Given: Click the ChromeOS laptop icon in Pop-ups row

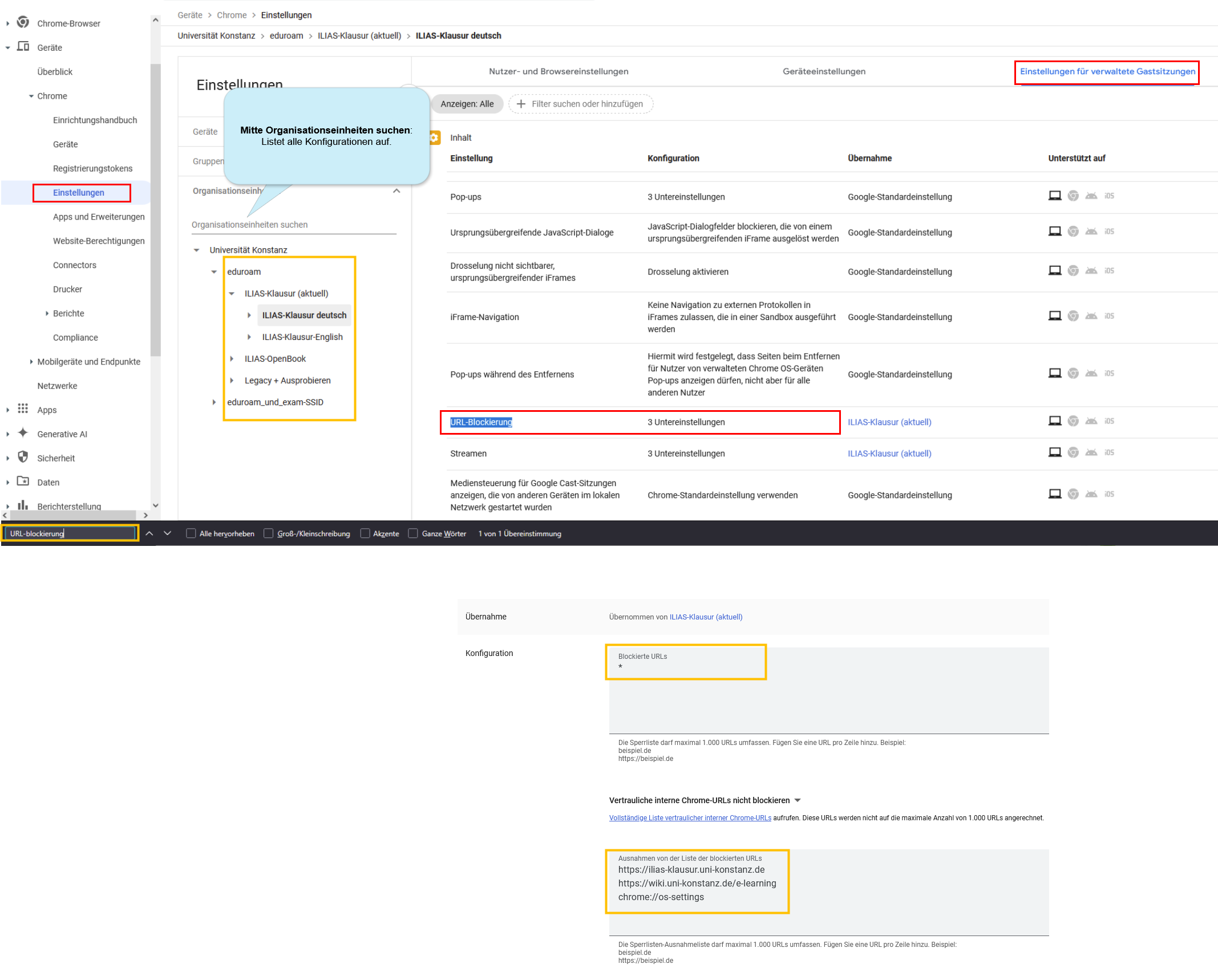Looking at the screenshot, I should pos(1055,196).
